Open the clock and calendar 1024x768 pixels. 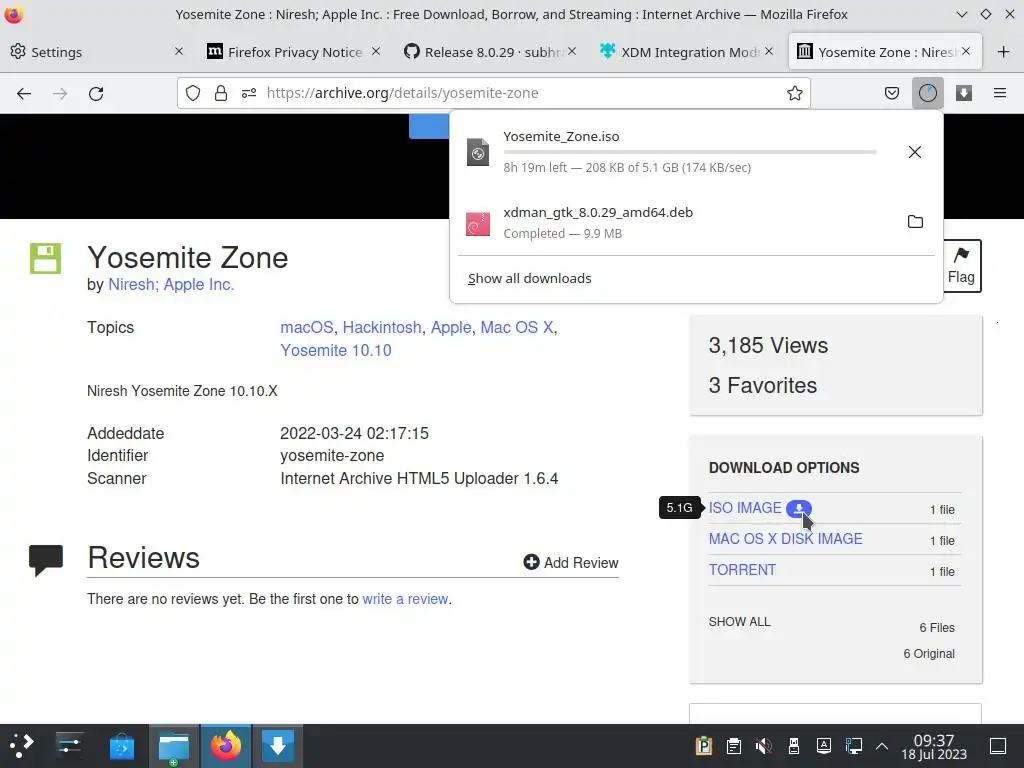pyautogui.click(x=934, y=746)
